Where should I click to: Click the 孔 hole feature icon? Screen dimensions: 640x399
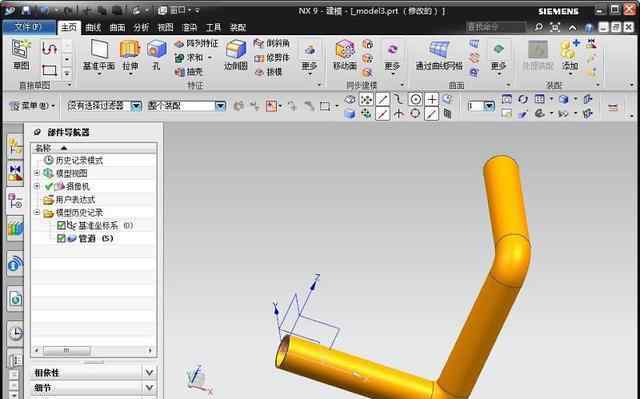pos(157,50)
